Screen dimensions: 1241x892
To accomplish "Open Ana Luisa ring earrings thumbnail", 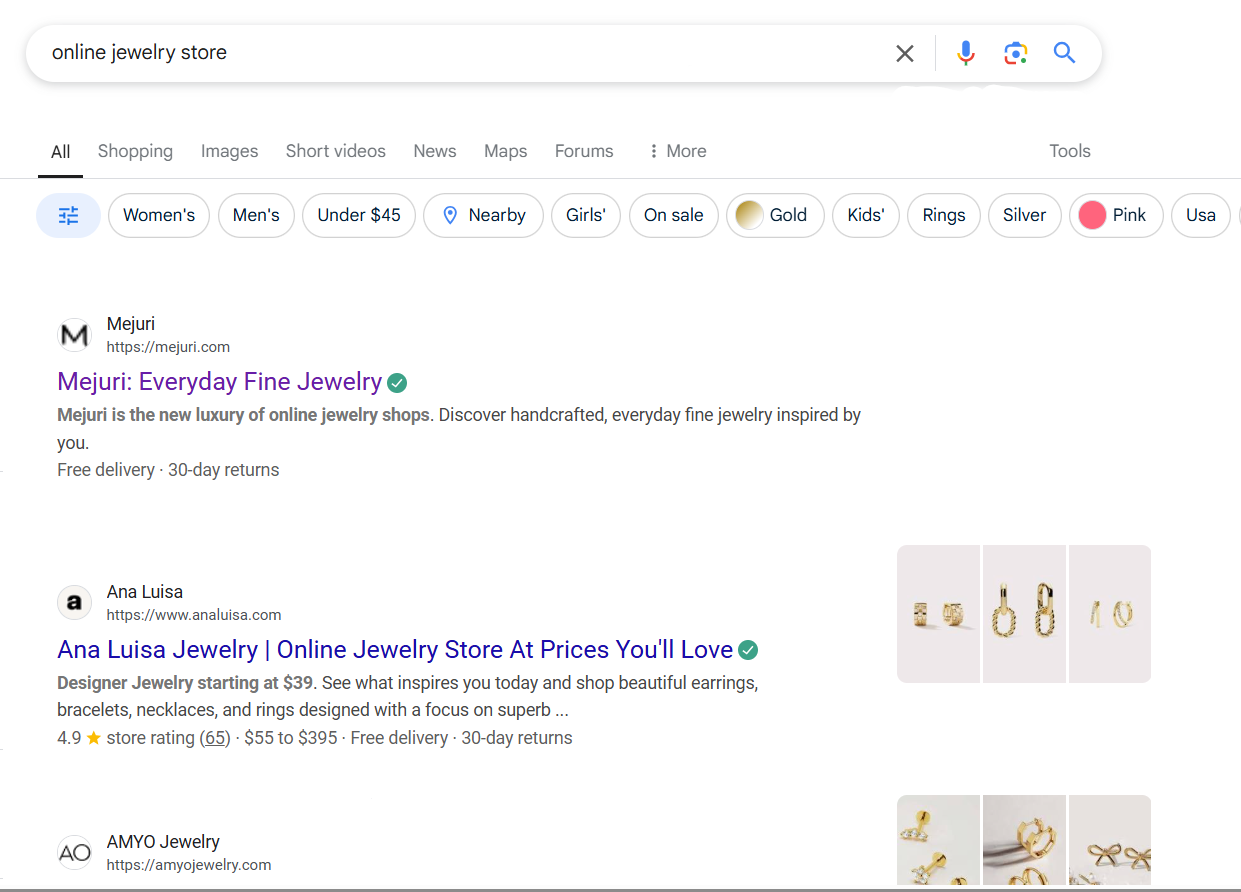I will (x=938, y=614).
